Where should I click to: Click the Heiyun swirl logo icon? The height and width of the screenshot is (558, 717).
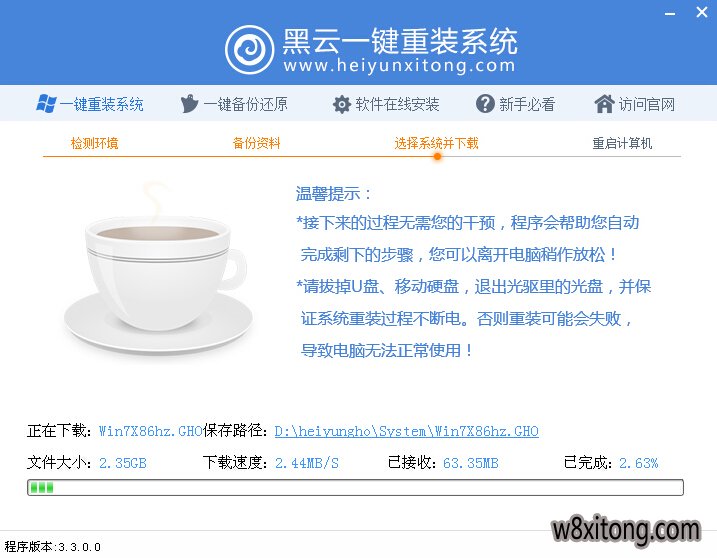point(250,49)
